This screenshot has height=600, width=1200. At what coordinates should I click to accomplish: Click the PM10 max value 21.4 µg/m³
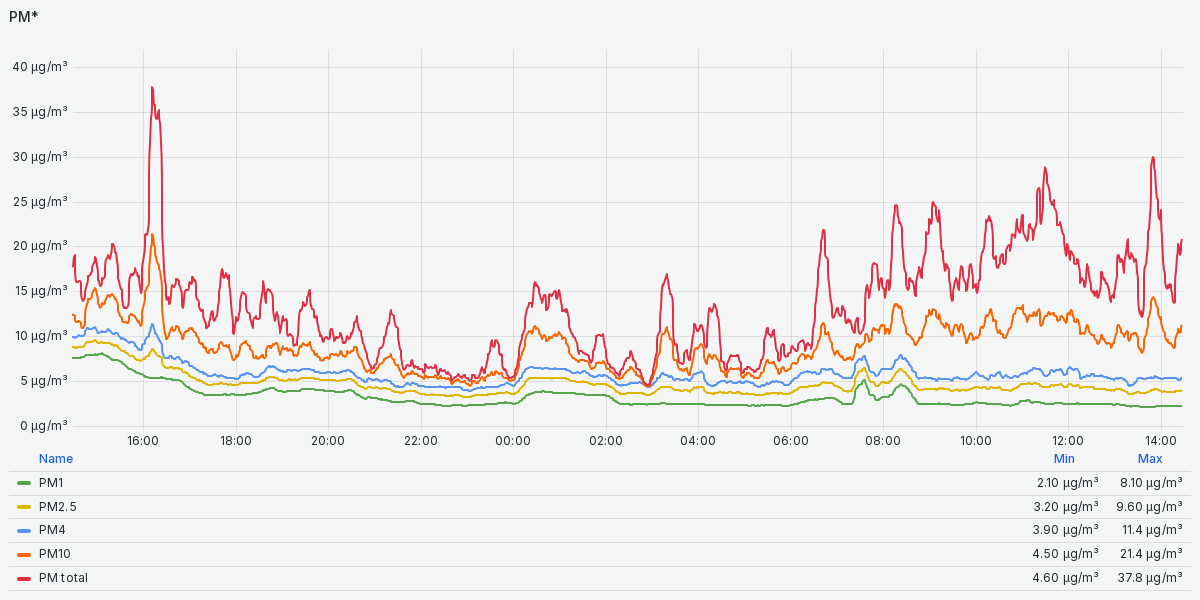1149,554
